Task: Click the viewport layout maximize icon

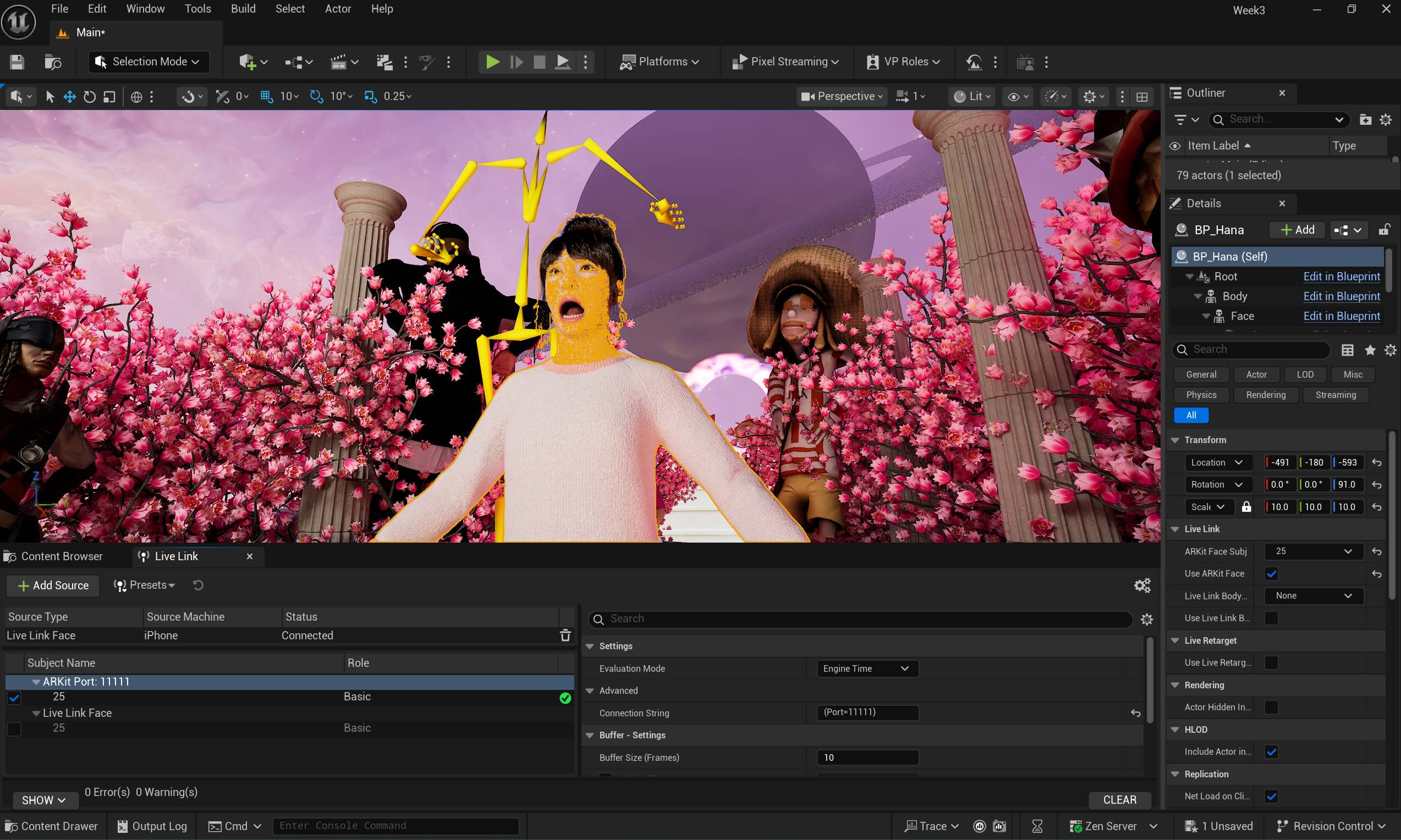Action: [x=1142, y=97]
